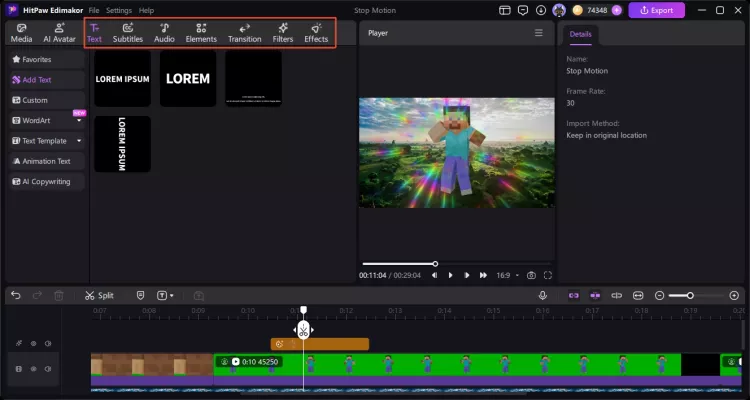Click the purple plus to add coins
The image size is (750, 400).
pos(617,10)
